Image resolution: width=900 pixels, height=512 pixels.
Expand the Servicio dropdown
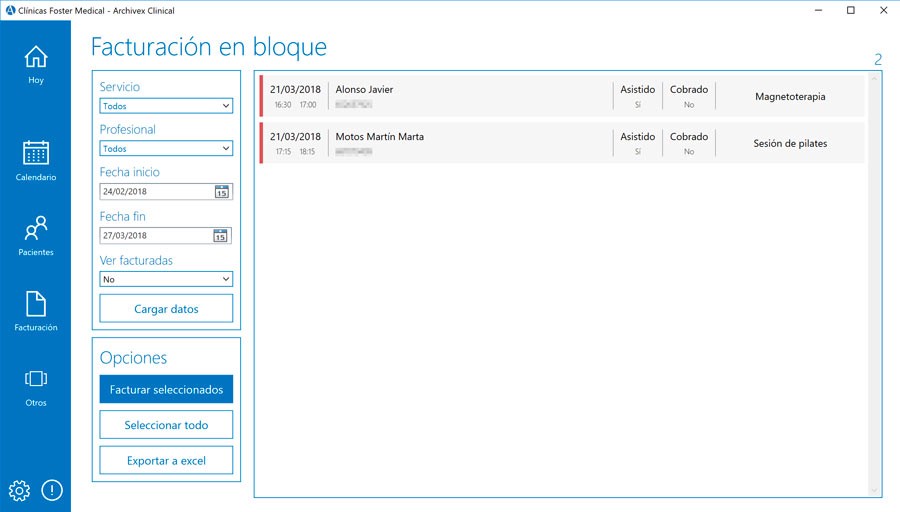click(x=166, y=106)
